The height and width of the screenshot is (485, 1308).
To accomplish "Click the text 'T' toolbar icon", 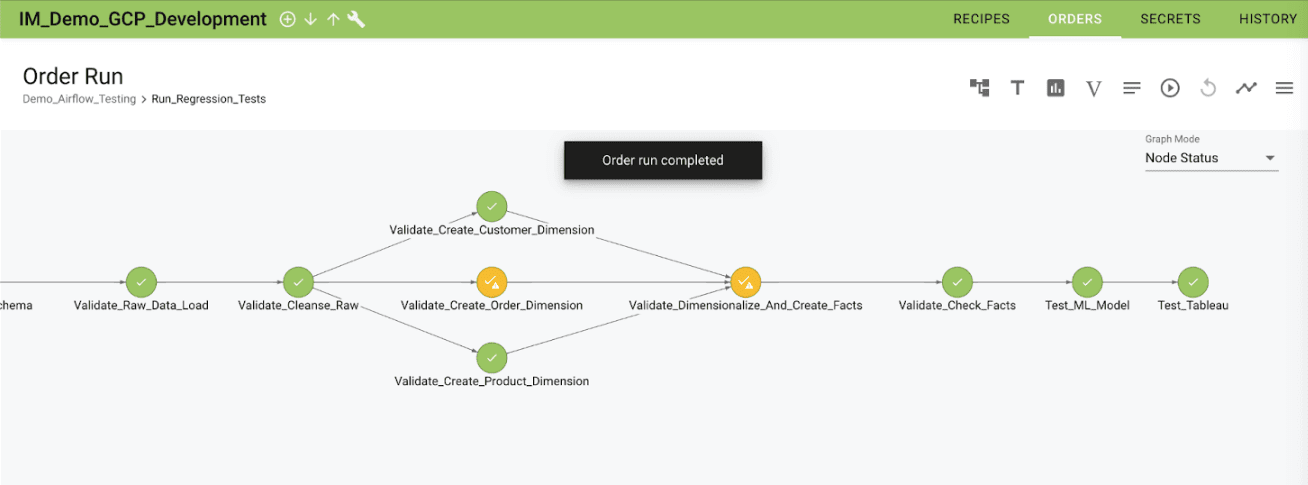I will [1017, 88].
